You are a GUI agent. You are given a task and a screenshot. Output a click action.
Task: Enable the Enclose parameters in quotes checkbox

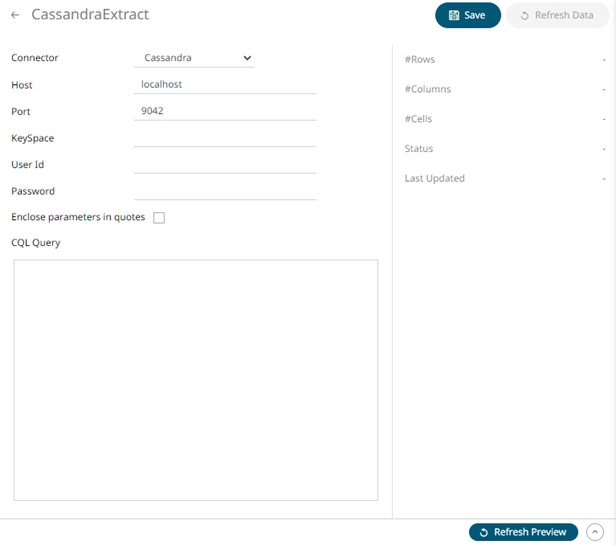159,218
